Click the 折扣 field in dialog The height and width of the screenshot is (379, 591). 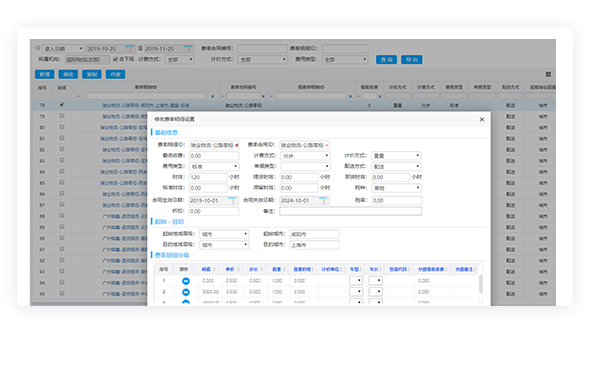214,211
